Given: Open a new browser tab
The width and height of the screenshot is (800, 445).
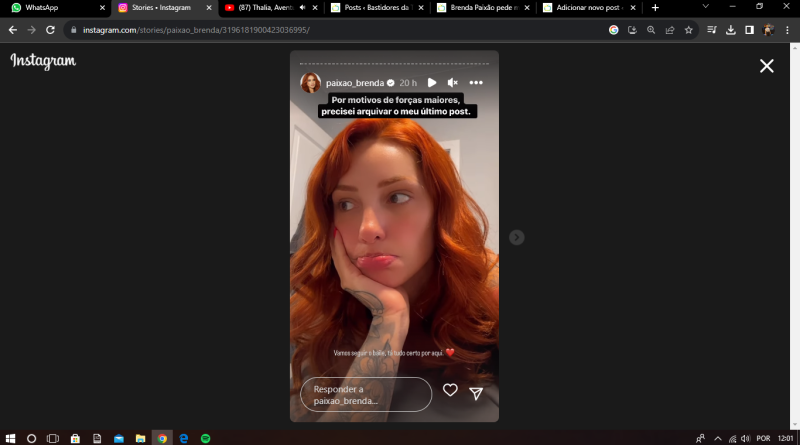Looking at the screenshot, I should [x=655, y=7].
